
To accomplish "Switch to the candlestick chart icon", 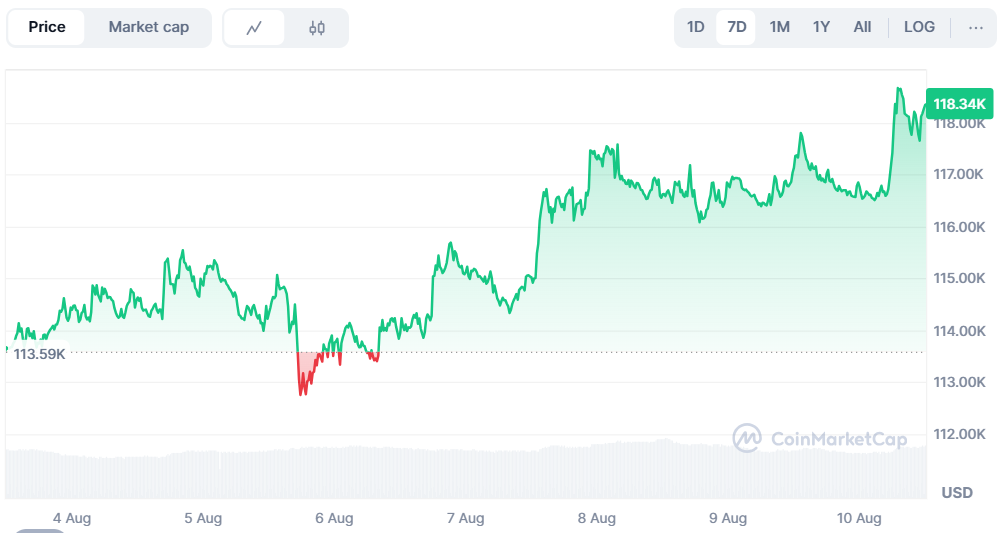I will coord(317,28).
